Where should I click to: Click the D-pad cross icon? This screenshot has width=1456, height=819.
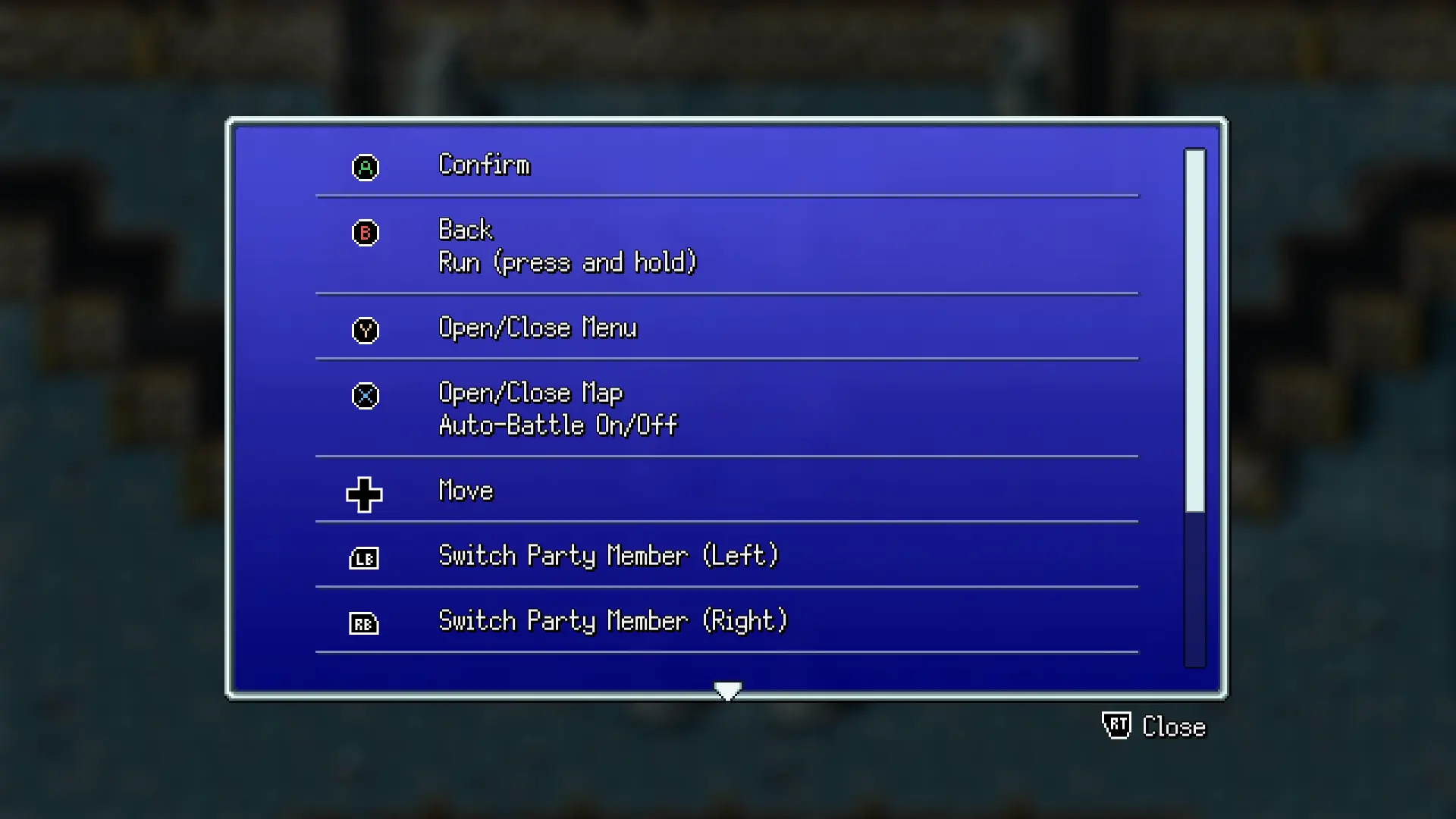tap(364, 494)
